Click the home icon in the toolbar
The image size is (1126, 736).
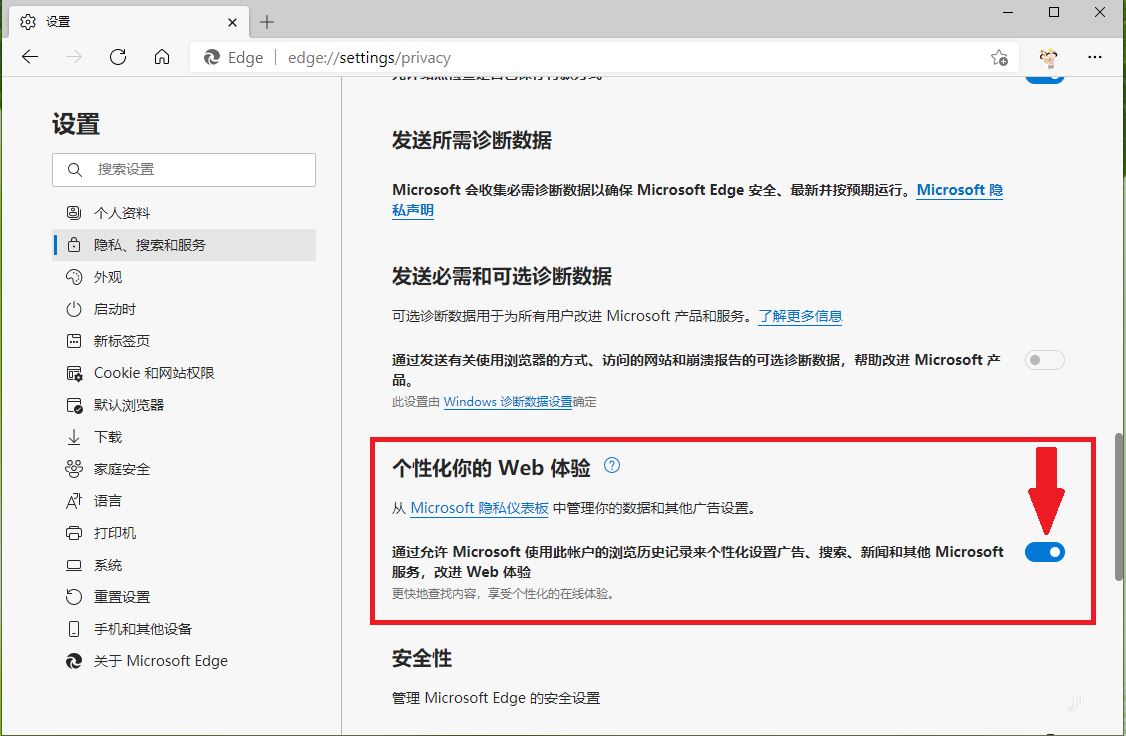coord(161,57)
